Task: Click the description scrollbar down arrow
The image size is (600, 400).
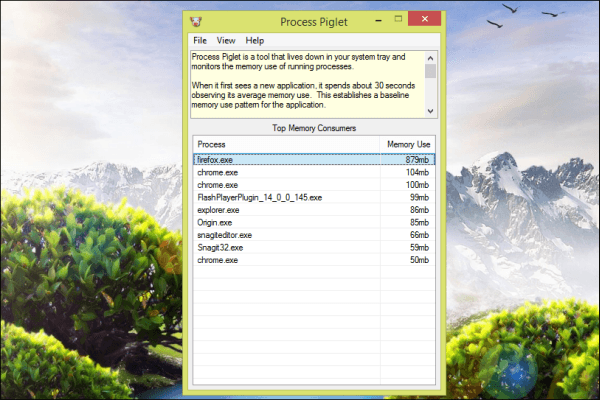Action: click(430, 111)
